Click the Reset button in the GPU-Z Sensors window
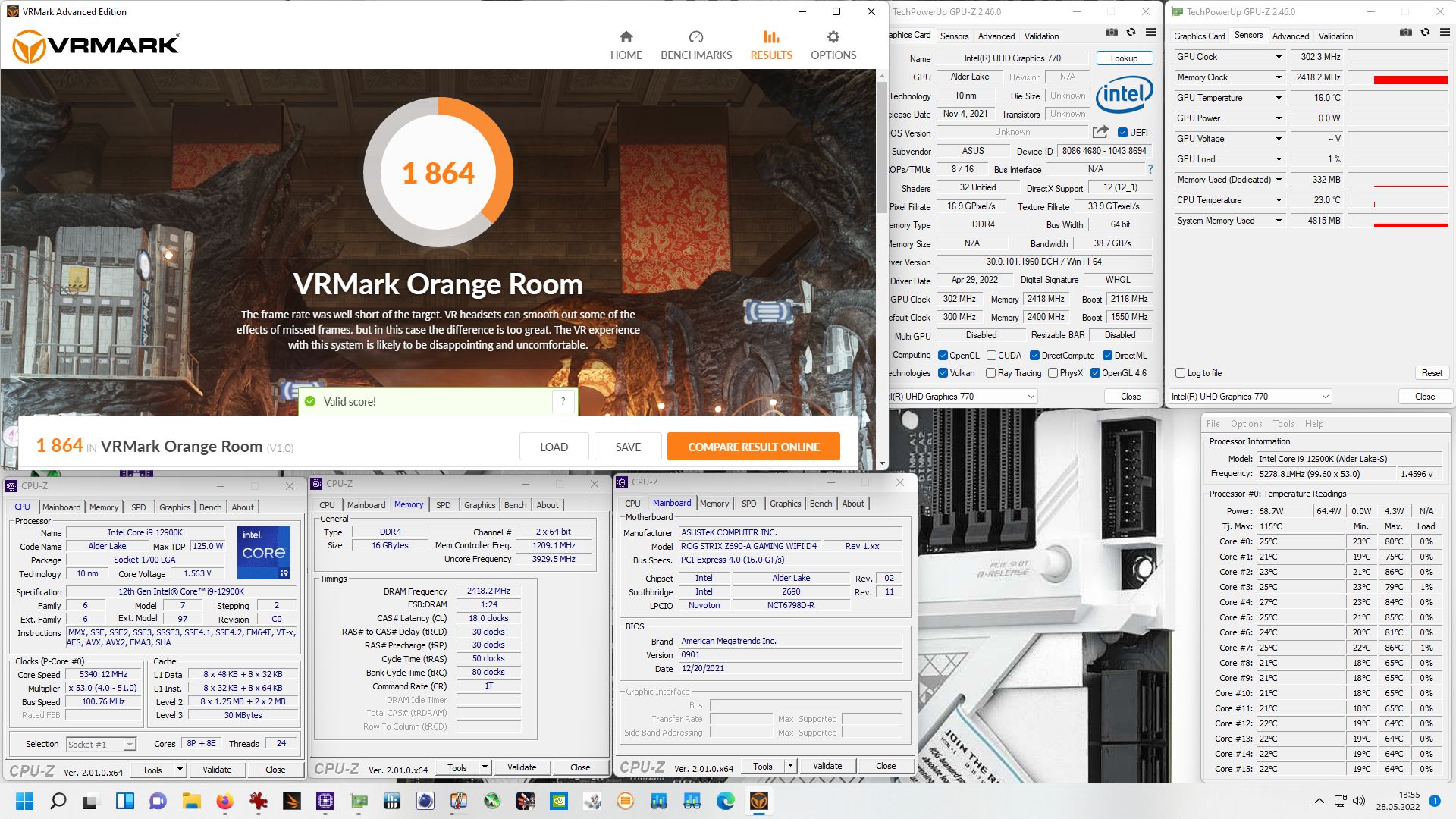This screenshot has height=819, width=1456. 1432,373
